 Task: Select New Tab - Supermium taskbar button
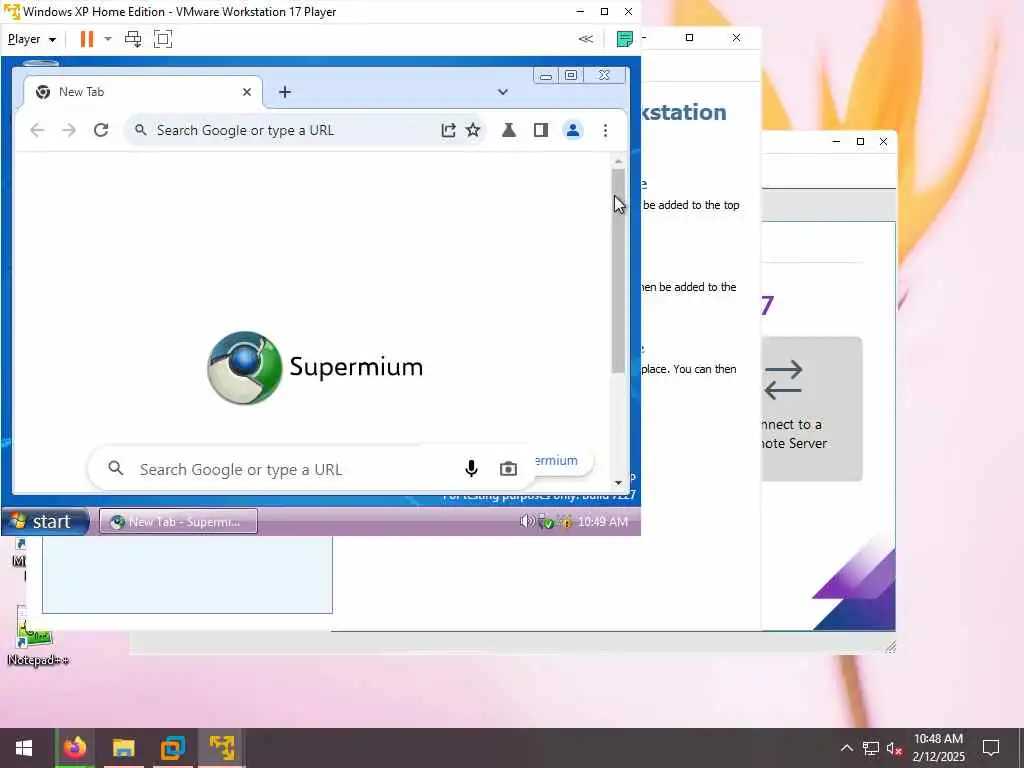click(x=178, y=521)
